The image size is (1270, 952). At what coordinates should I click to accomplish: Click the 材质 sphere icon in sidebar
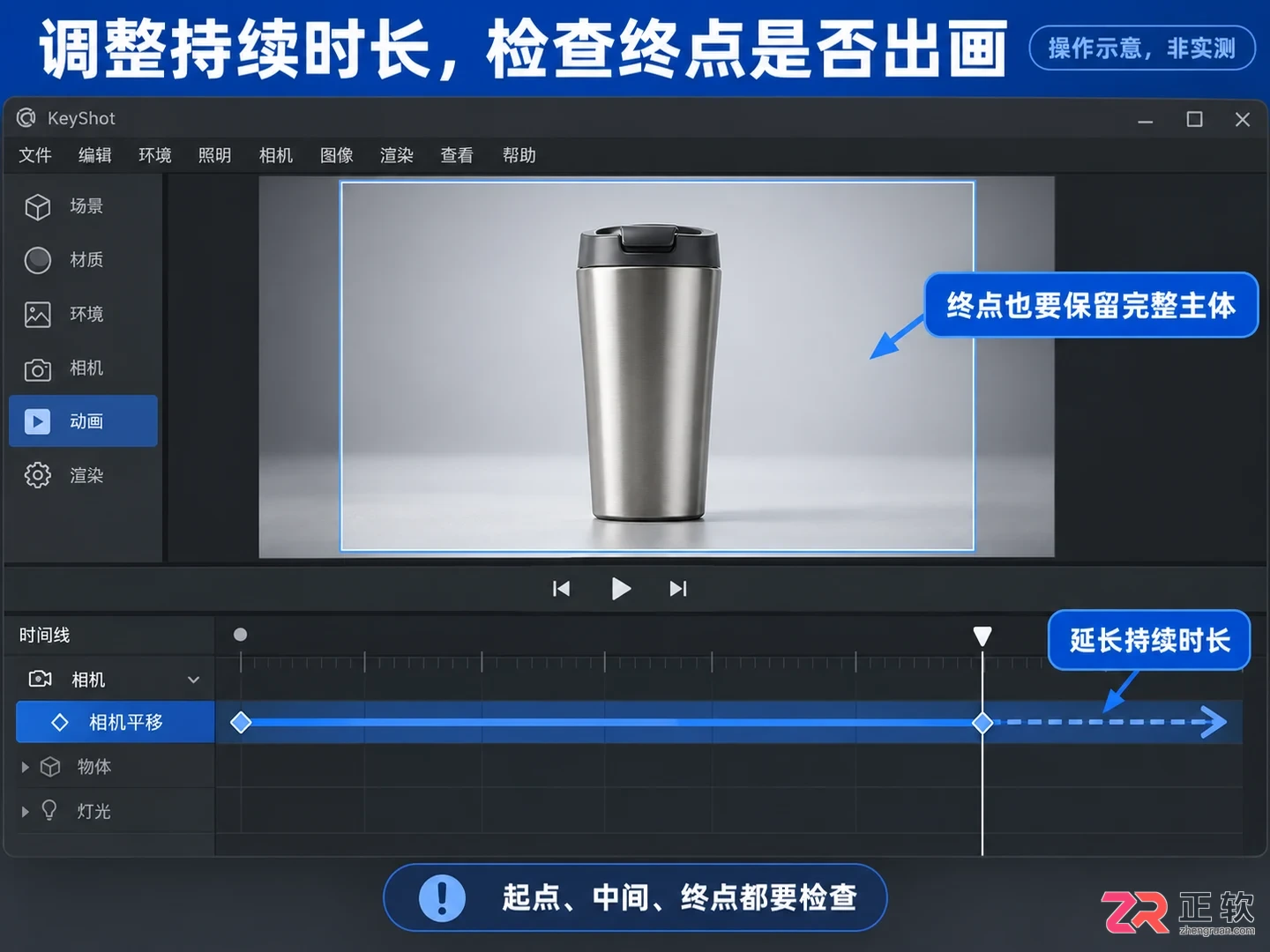click(x=38, y=260)
